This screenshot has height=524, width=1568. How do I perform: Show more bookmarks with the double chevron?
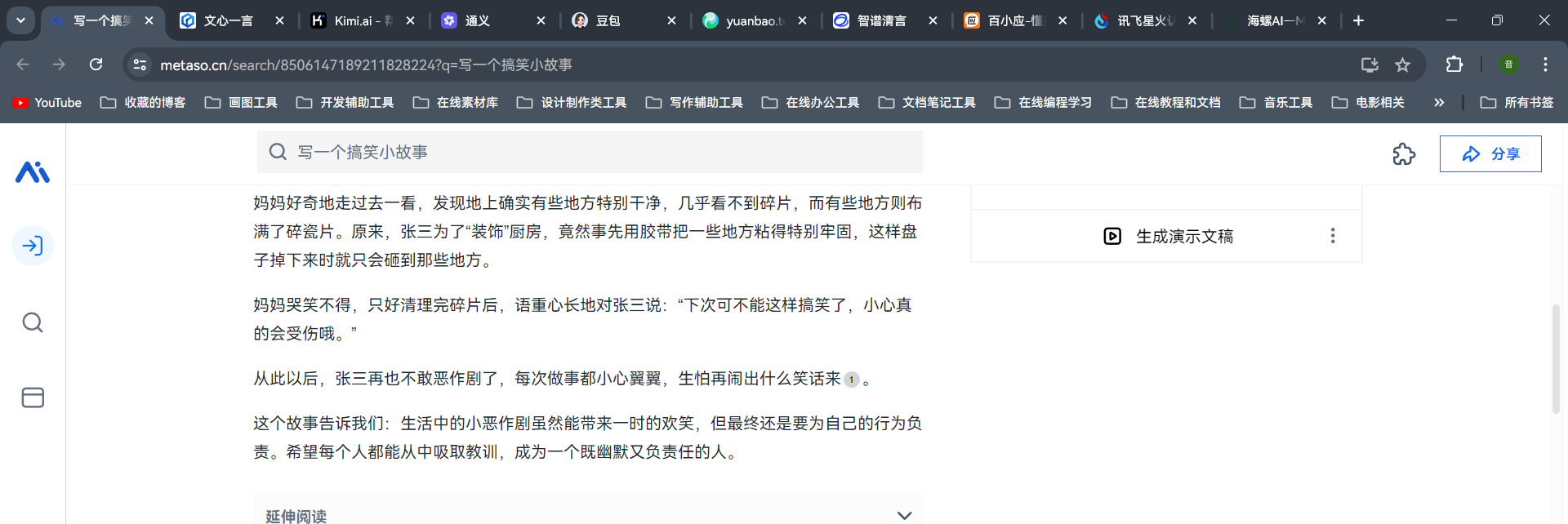tap(1438, 103)
